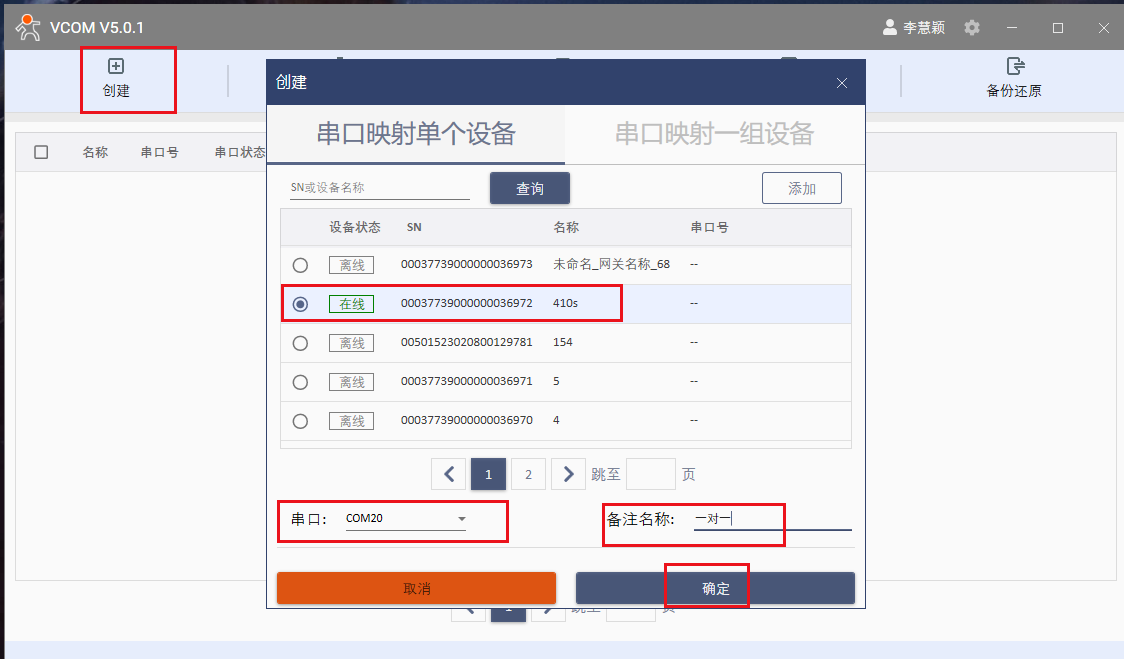
Task: Go to next page in dialog
Action: [568, 474]
